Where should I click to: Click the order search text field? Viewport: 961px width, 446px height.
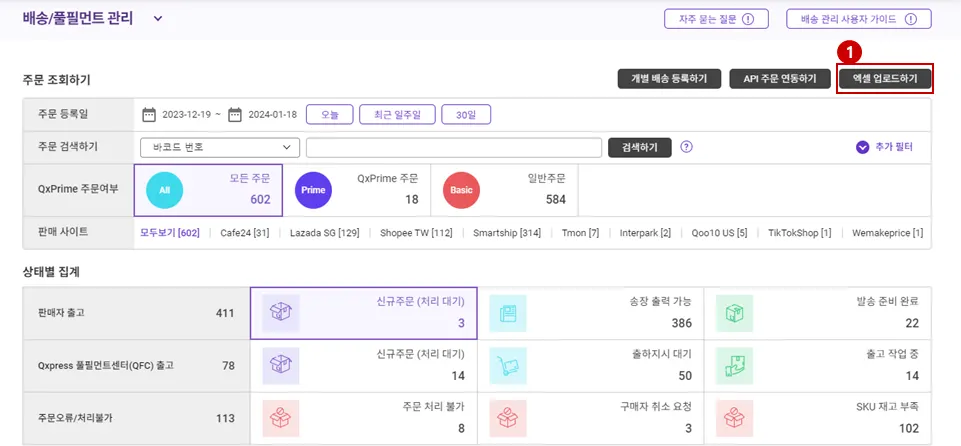pos(454,148)
